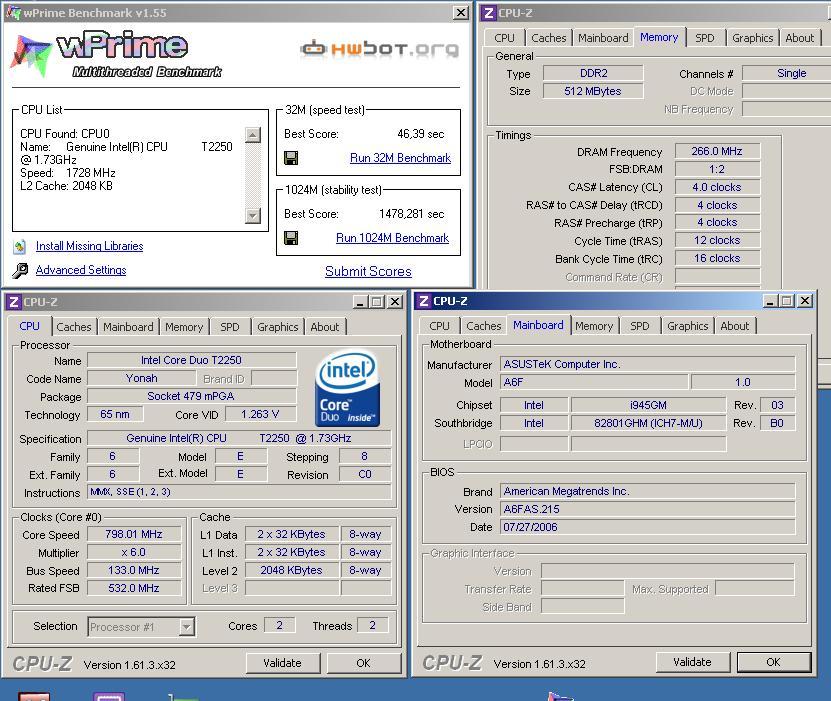Screen dimensions: 831x701
Task: Select Mainboard tab in the Memory window
Action: [x=603, y=38]
